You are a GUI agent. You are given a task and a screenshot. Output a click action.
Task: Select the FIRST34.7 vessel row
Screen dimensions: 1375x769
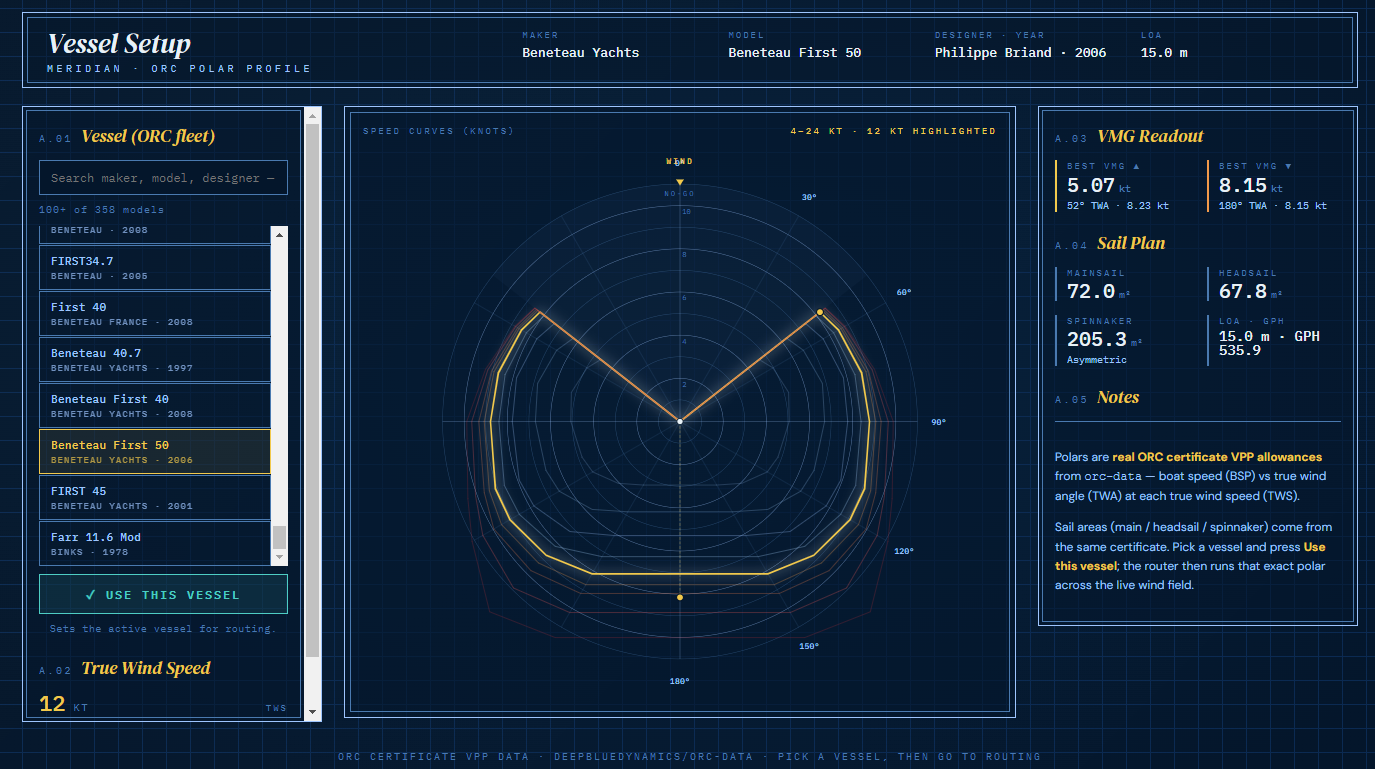(x=155, y=267)
